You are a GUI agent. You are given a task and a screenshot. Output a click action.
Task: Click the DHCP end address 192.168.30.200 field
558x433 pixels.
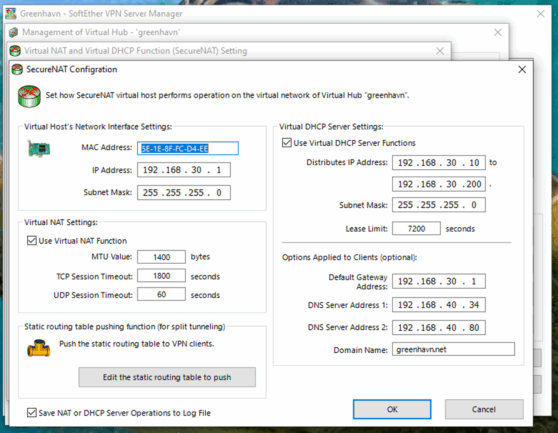[x=439, y=184]
